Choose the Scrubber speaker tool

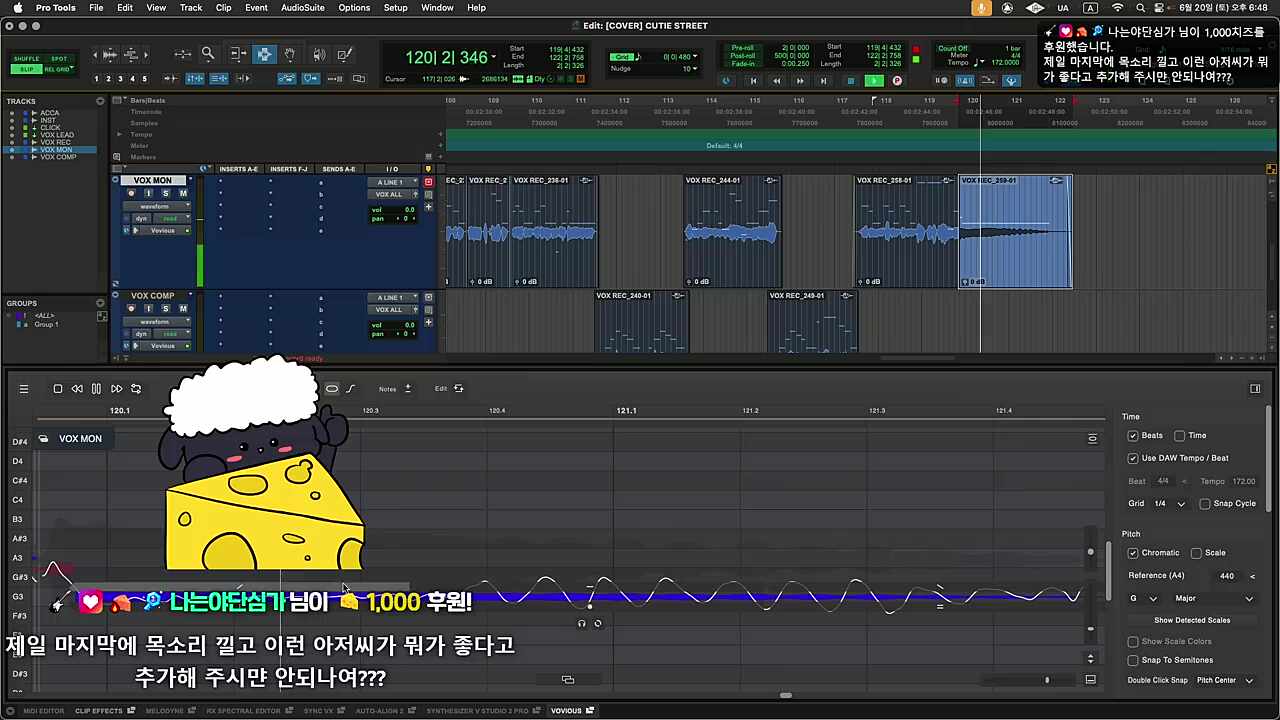pyautogui.click(x=319, y=54)
